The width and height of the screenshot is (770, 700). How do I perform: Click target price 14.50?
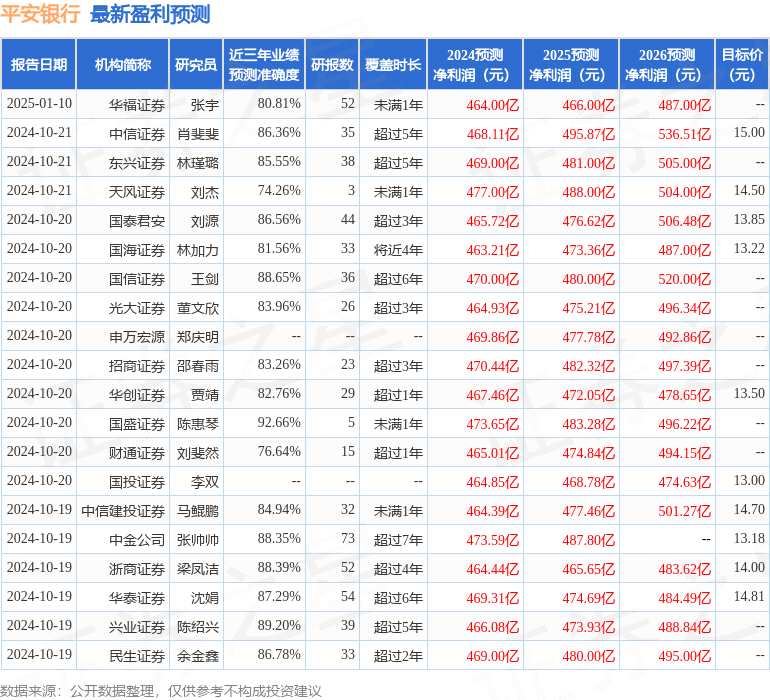pyautogui.click(x=749, y=191)
